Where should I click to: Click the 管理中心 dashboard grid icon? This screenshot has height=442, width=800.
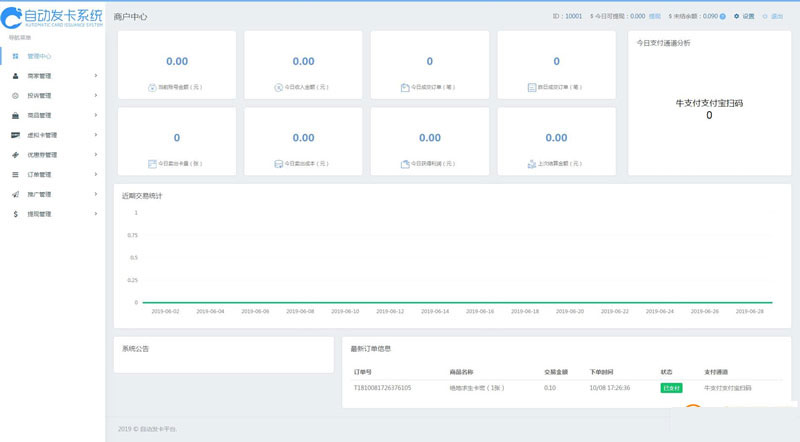click(x=15, y=56)
